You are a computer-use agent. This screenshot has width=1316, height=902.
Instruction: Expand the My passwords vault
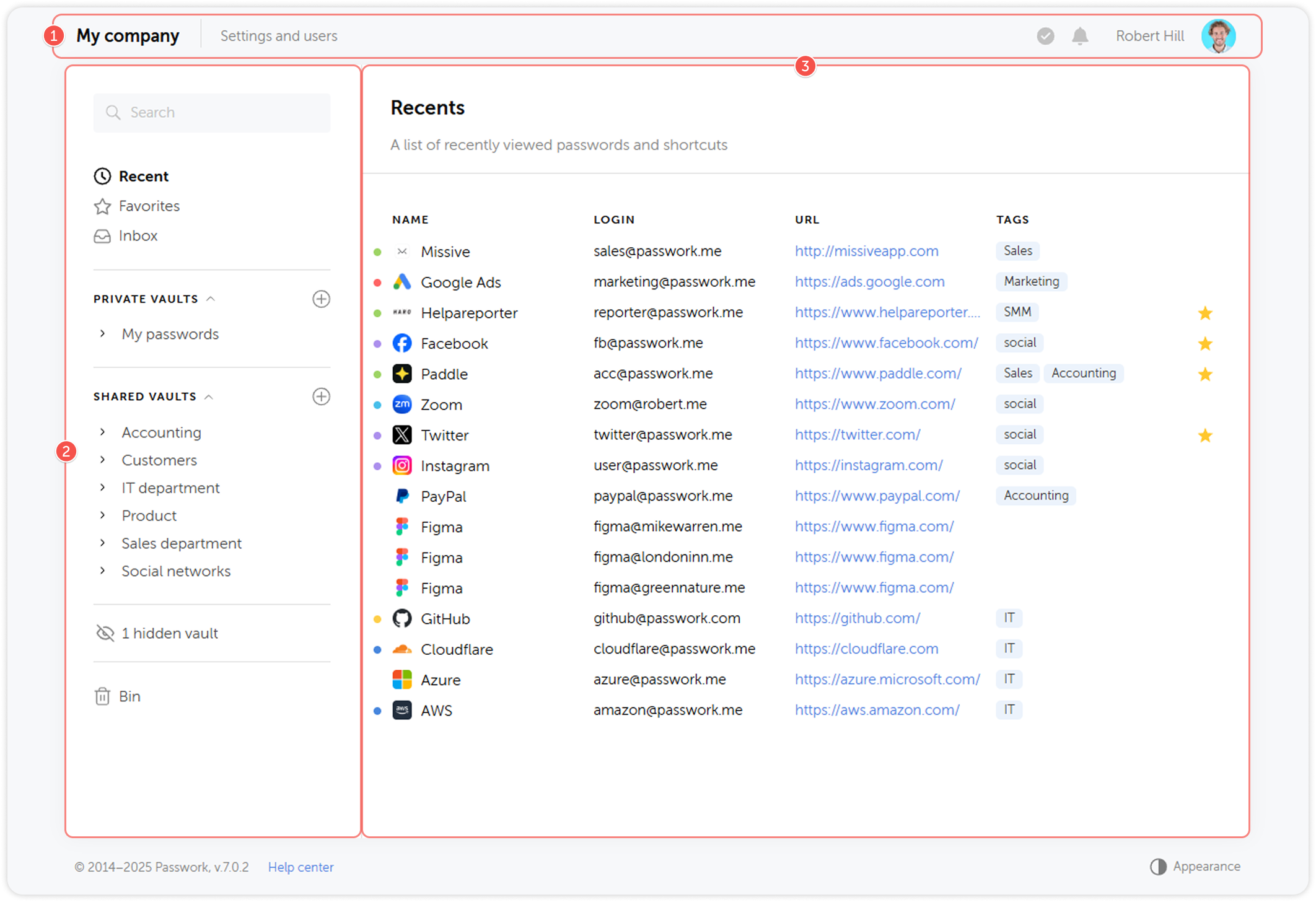pos(103,333)
